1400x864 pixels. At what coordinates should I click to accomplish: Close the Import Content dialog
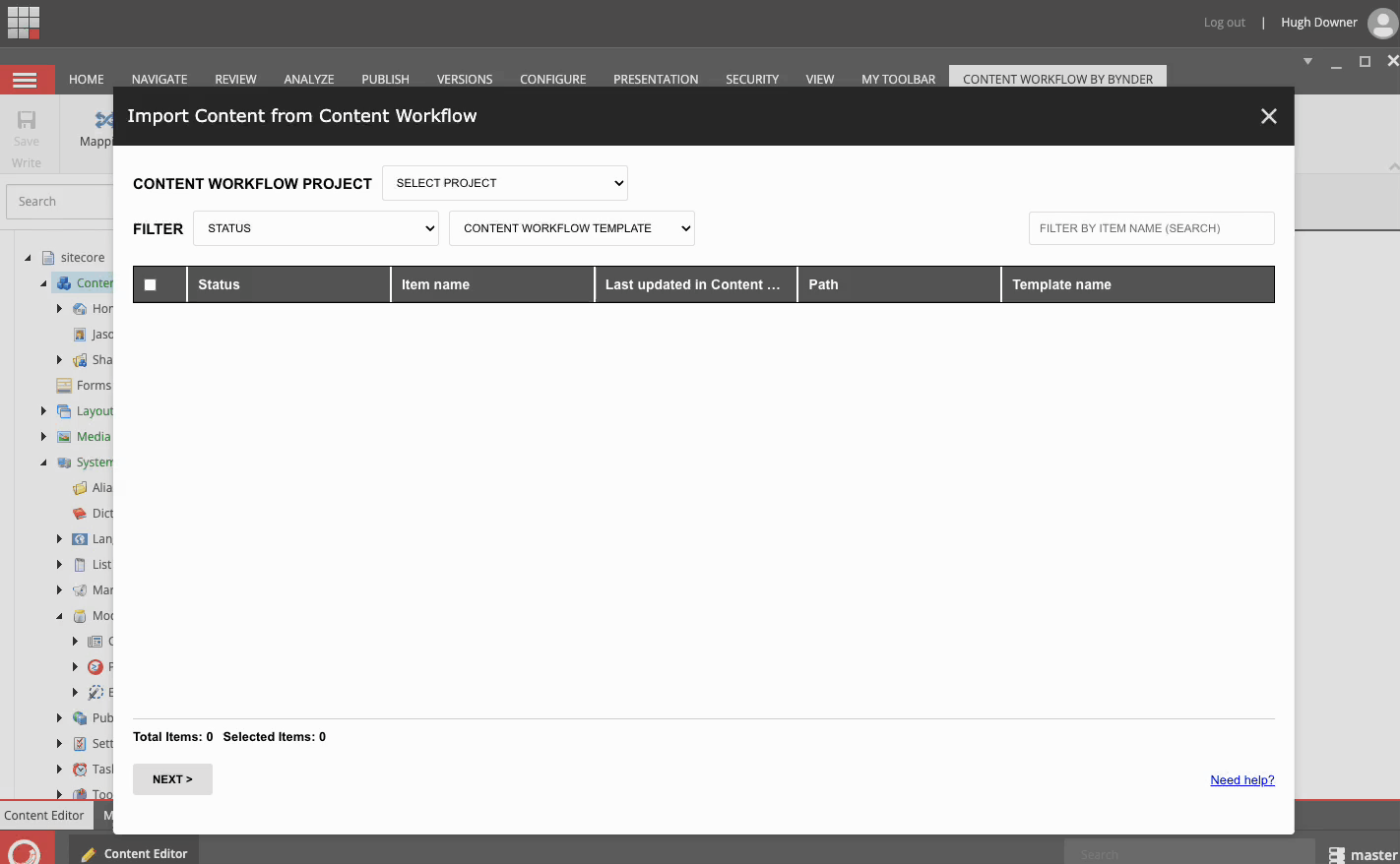(1269, 116)
